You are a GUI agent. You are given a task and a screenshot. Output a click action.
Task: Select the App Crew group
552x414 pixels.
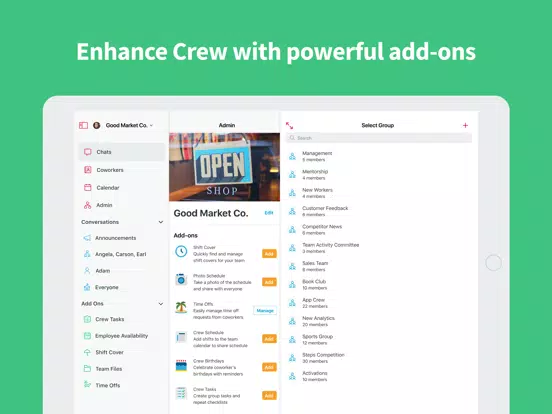tap(379, 303)
